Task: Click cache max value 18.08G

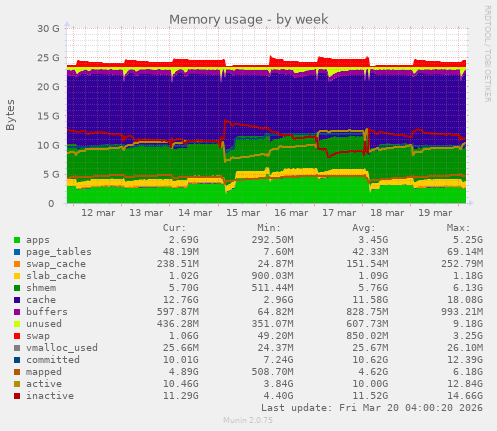Action: [465, 300]
